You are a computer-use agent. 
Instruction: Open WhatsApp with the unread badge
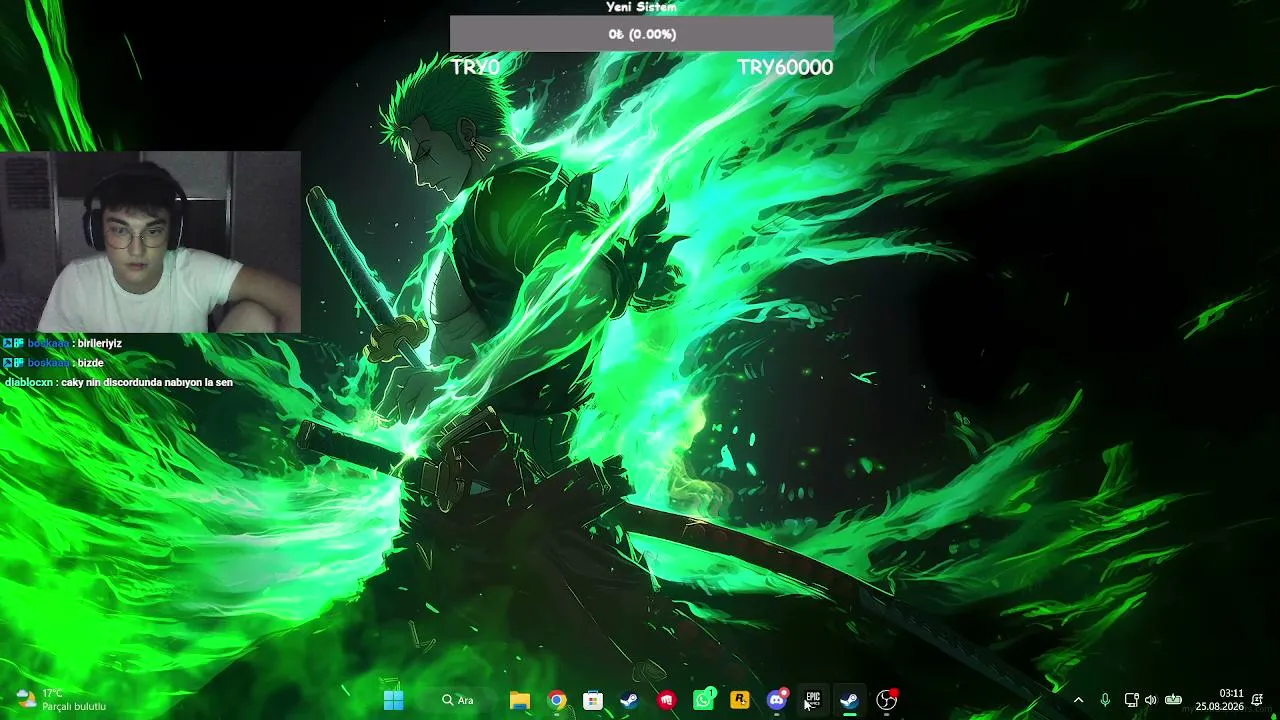(704, 699)
